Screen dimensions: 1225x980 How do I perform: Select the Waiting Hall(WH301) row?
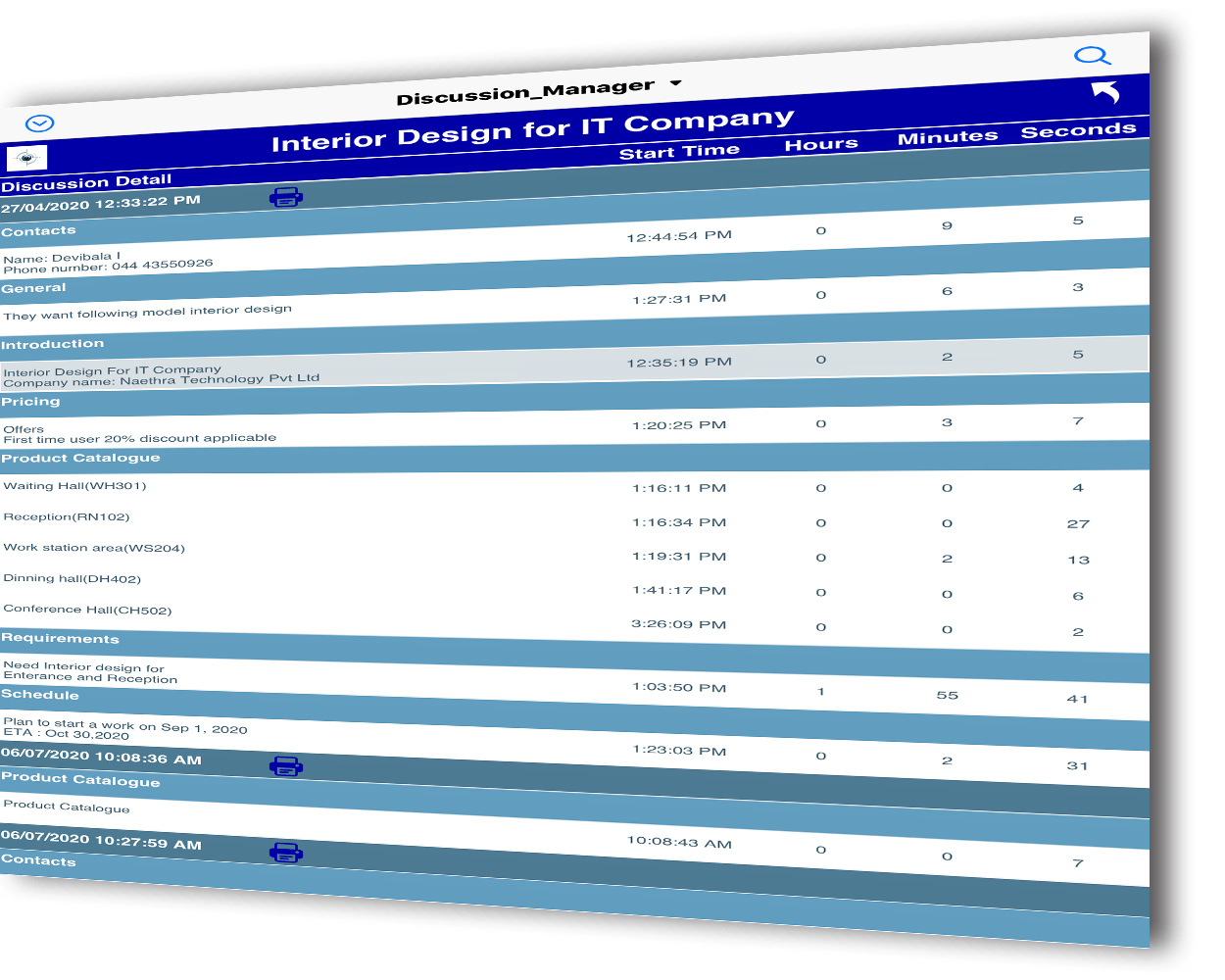tap(574, 487)
